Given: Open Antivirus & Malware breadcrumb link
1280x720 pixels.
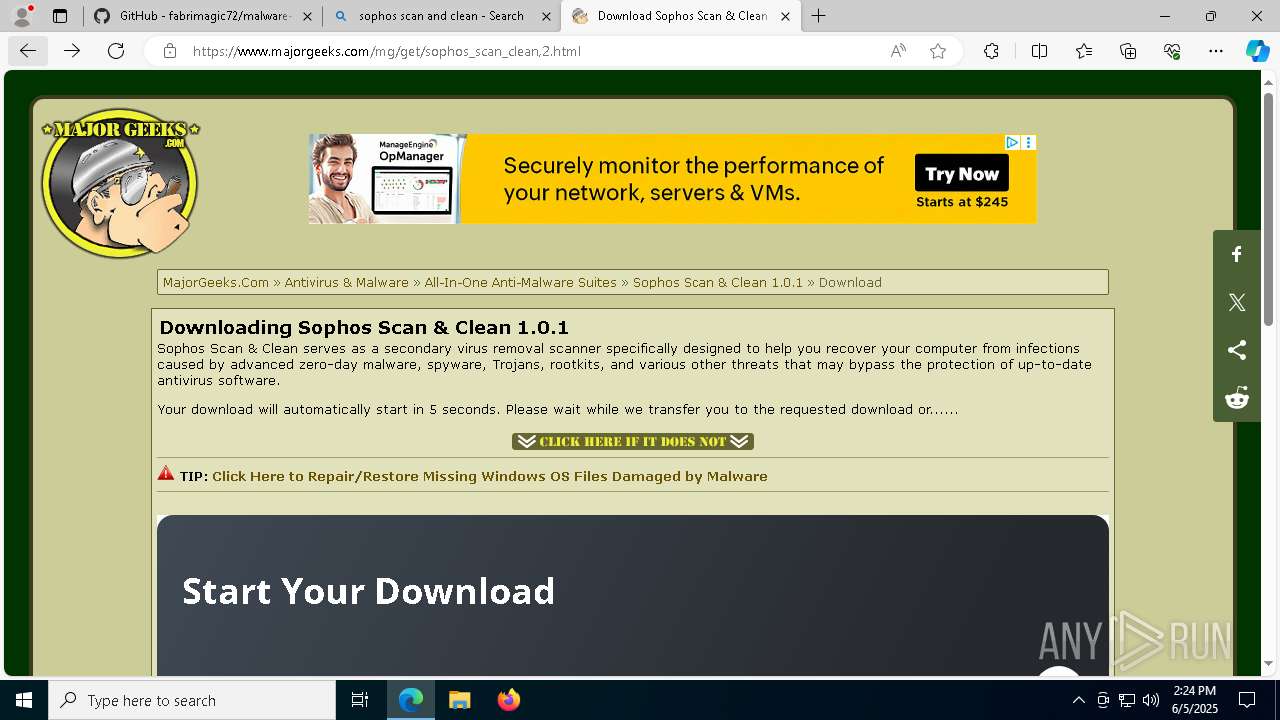Looking at the screenshot, I should point(346,282).
